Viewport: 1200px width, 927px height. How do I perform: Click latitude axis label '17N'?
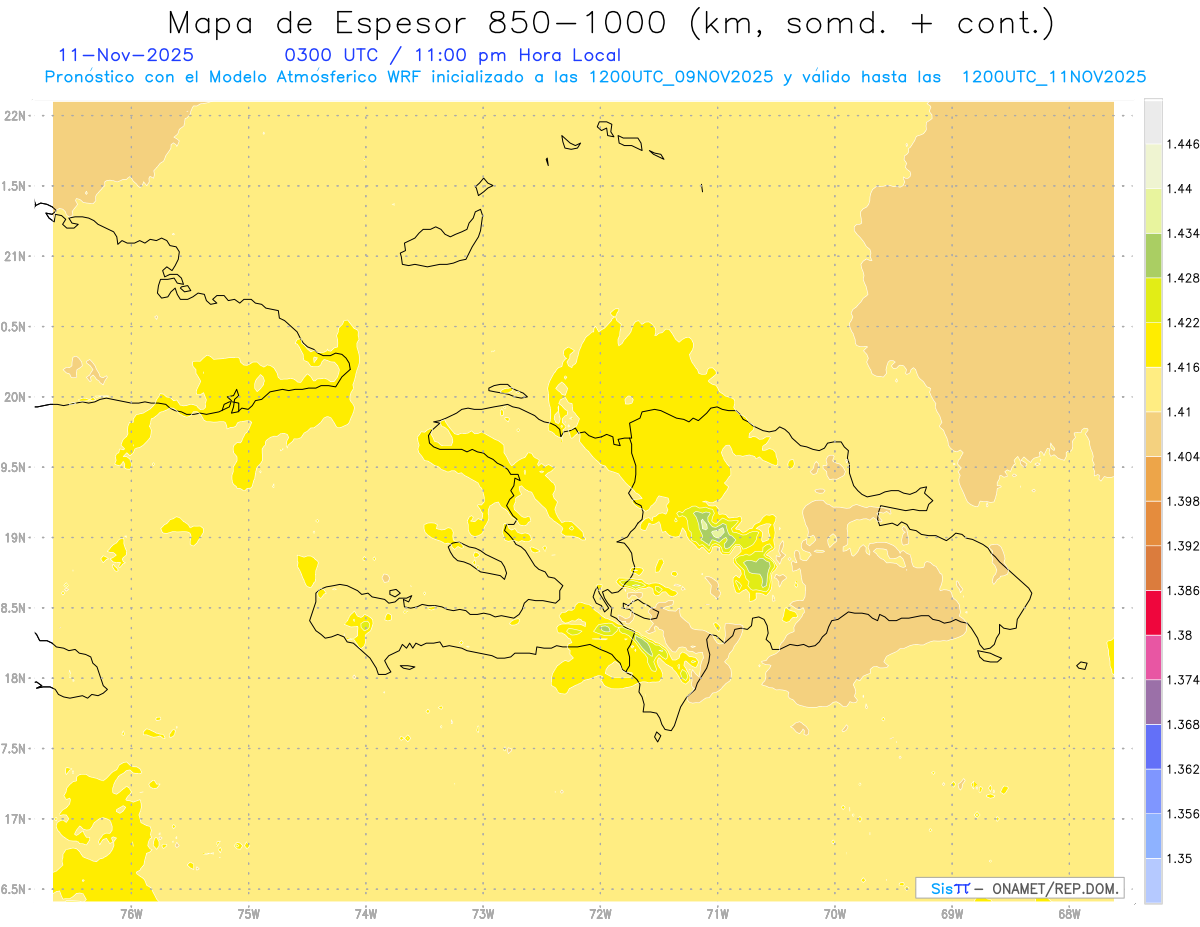15,819
